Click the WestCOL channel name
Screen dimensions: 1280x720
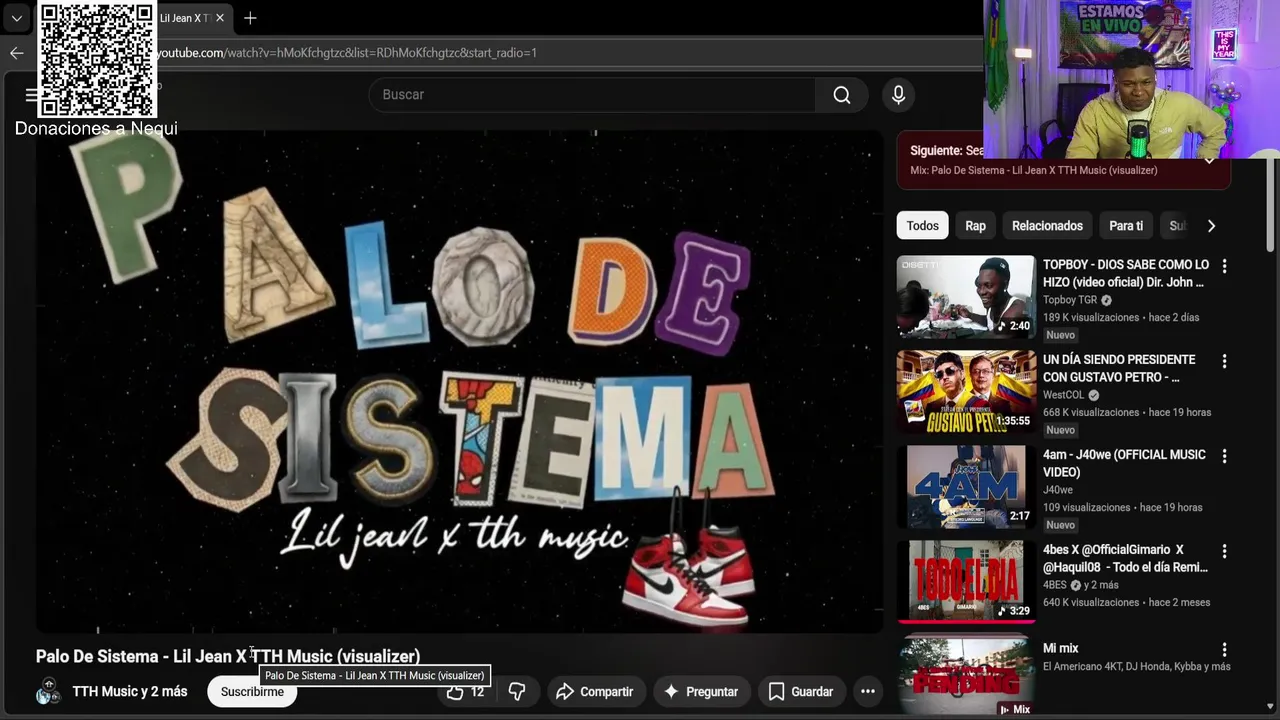pyautogui.click(x=1064, y=395)
